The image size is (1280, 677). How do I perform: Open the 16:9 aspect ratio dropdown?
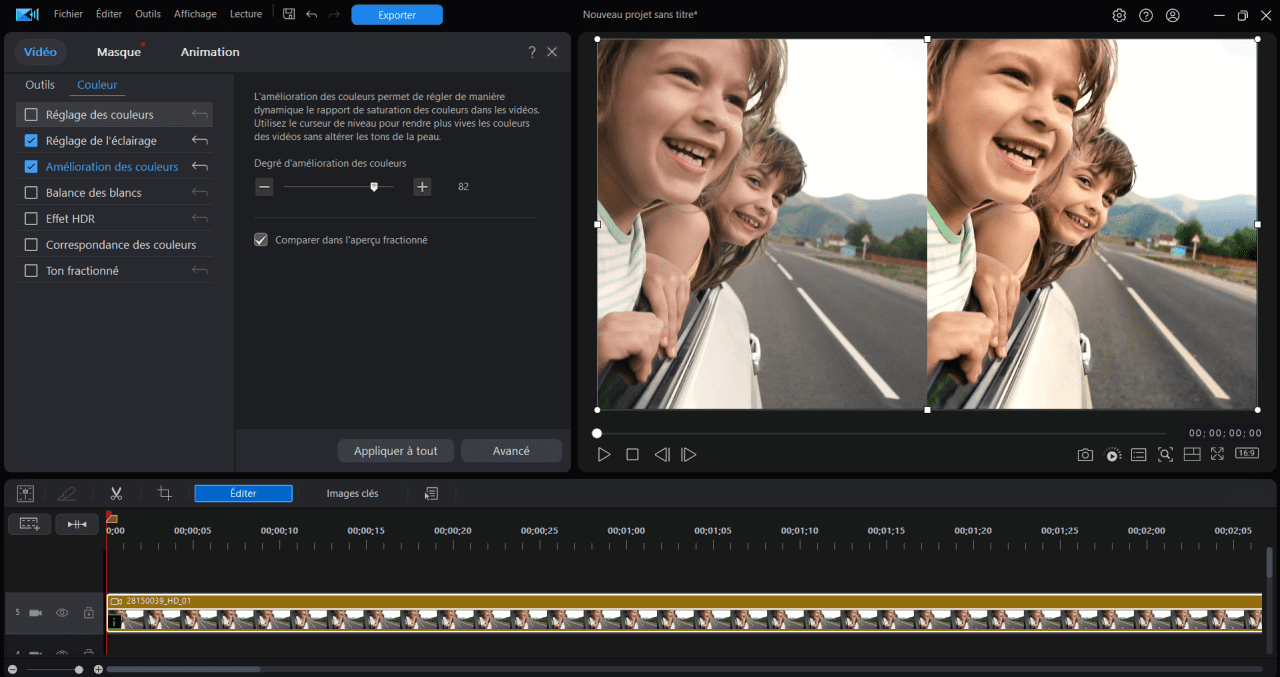1246,453
